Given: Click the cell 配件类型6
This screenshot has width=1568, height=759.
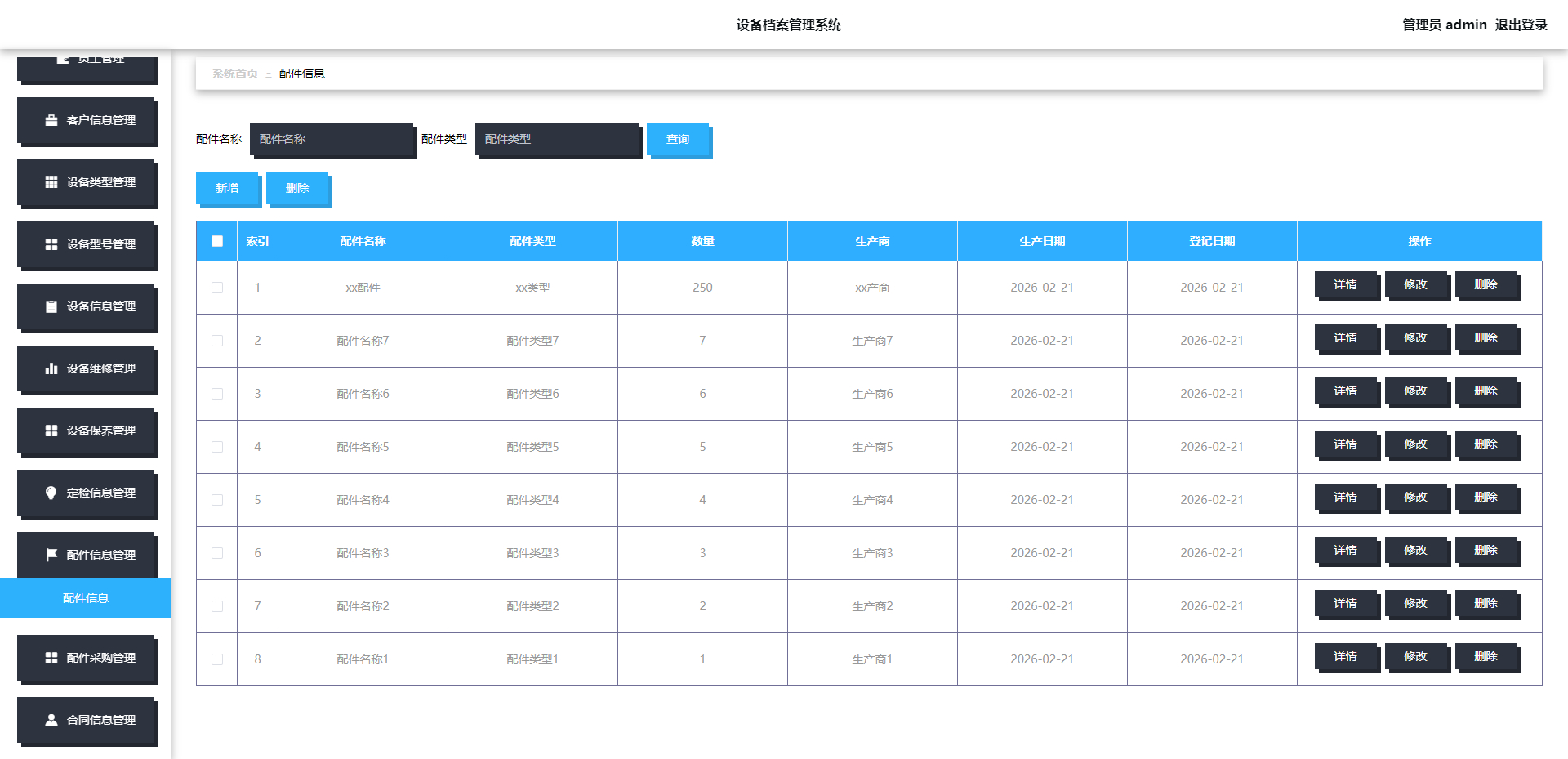Looking at the screenshot, I should pyautogui.click(x=532, y=394).
